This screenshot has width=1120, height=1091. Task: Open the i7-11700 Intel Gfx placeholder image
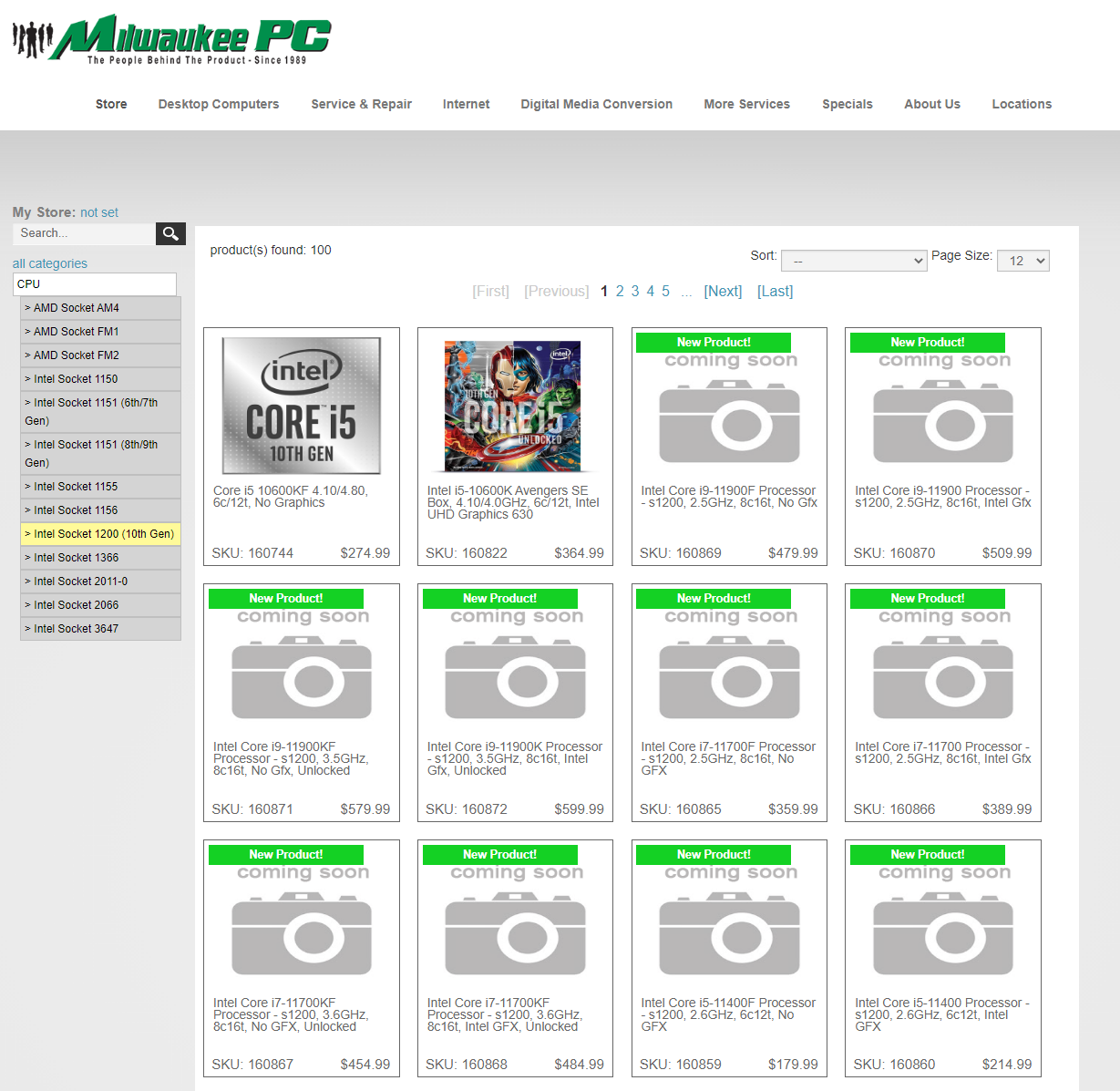click(x=943, y=663)
